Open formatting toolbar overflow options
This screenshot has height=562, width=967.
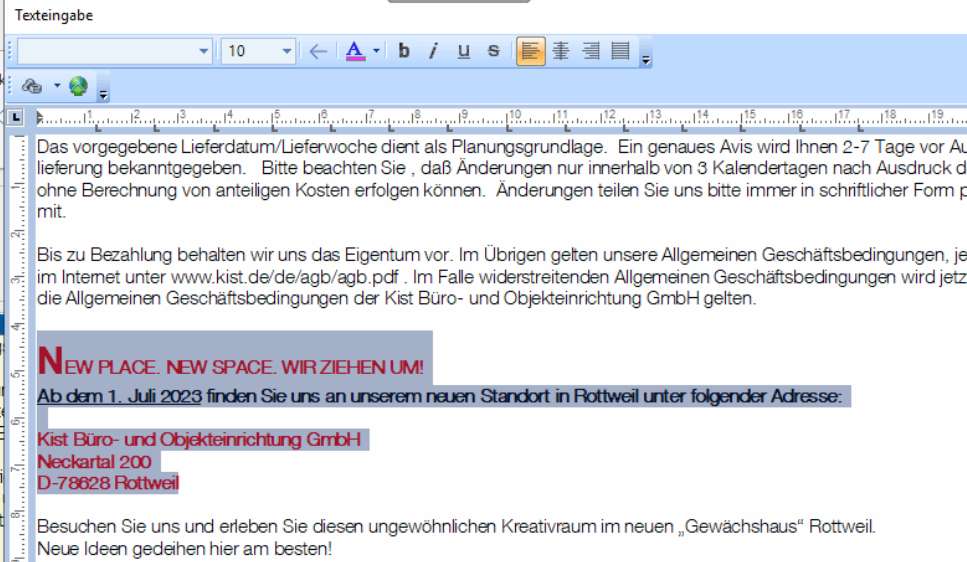[x=646, y=60]
